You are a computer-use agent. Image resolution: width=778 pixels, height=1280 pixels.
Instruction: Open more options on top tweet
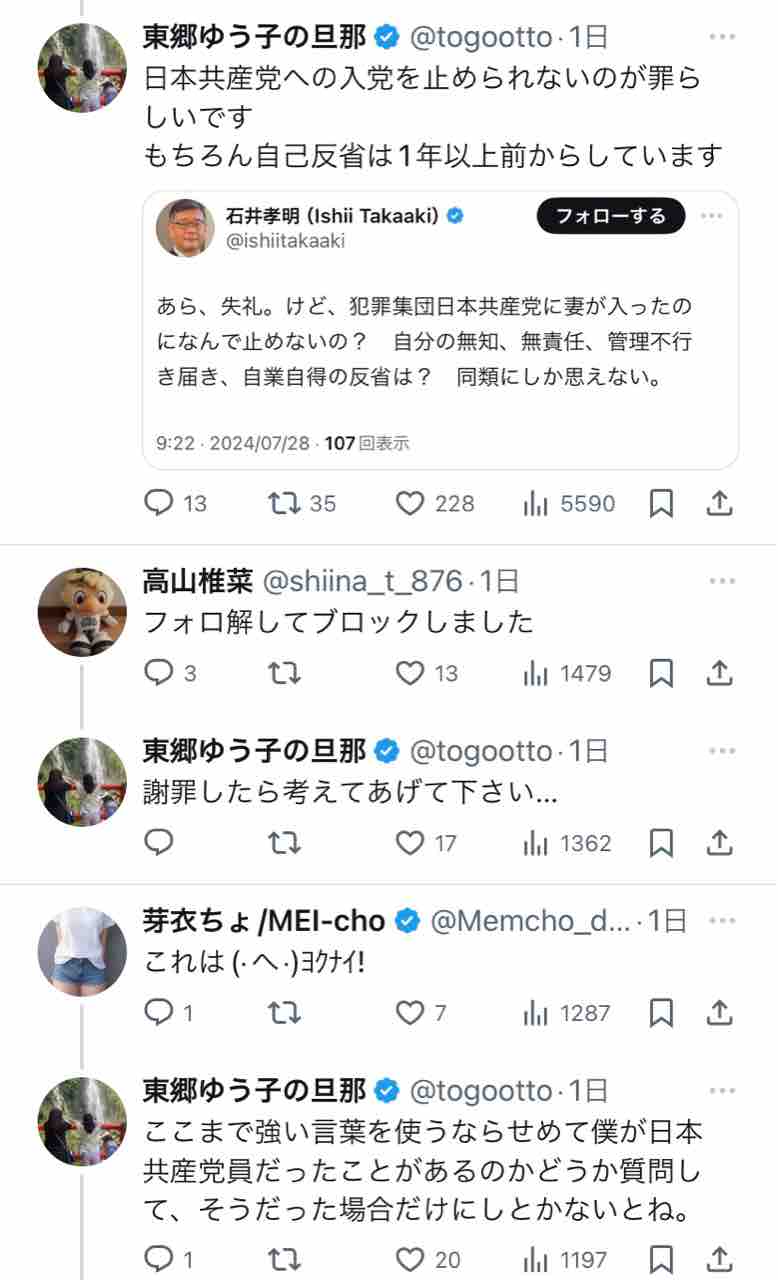(722, 38)
